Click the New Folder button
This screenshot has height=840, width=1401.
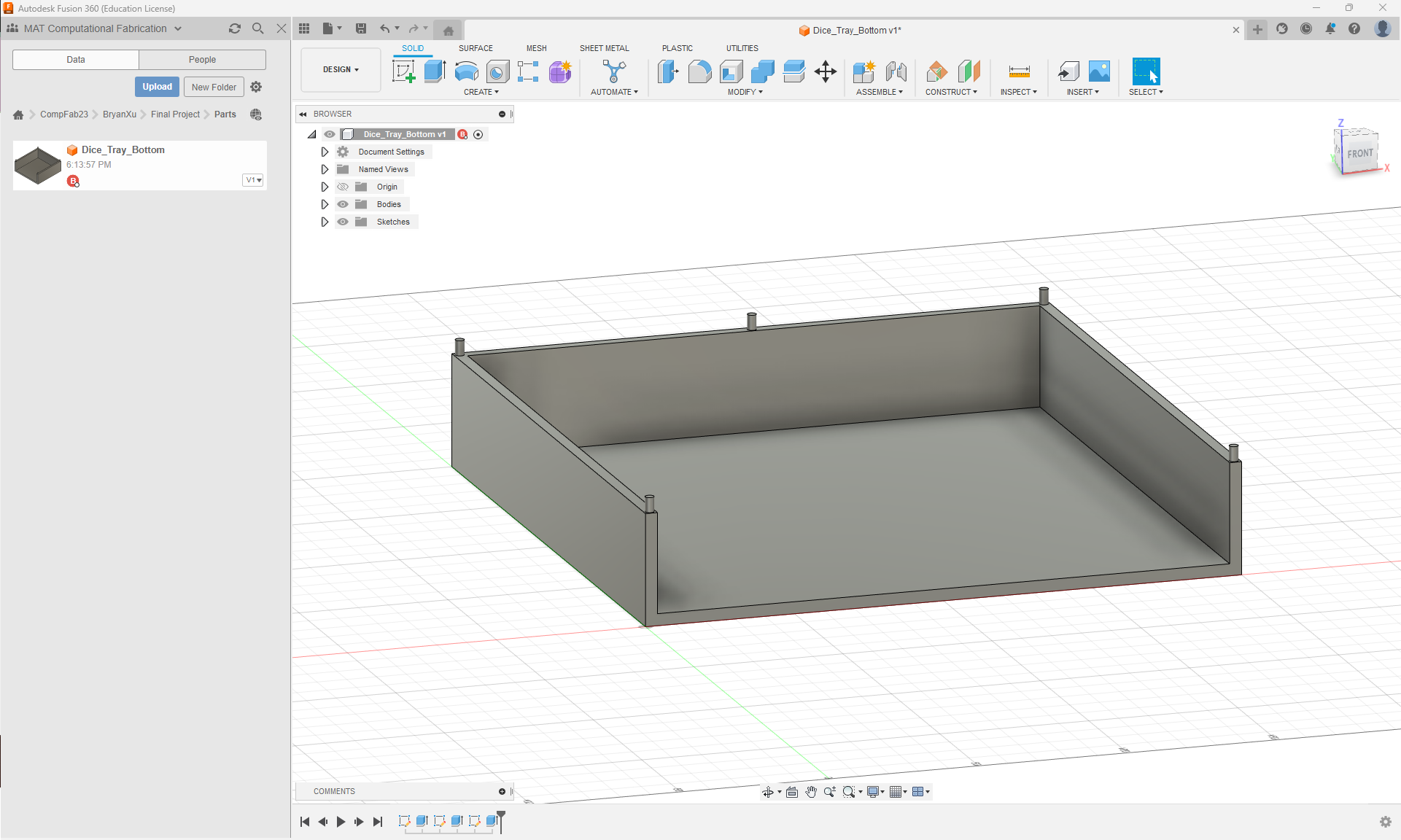tap(213, 86)
